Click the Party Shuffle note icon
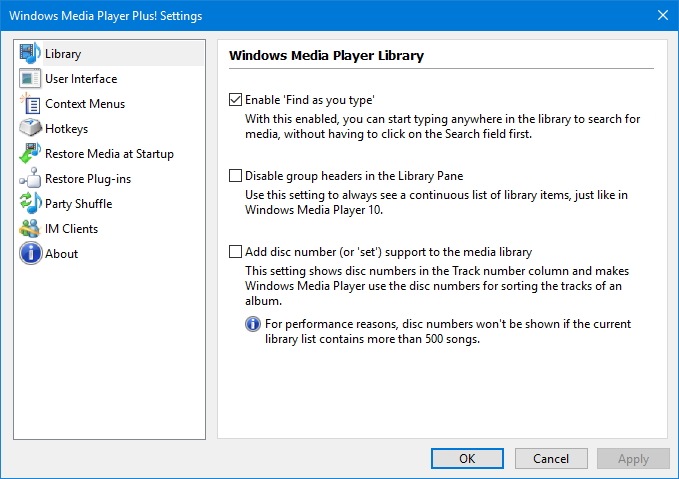679x479 pixels. click(30, 203)
